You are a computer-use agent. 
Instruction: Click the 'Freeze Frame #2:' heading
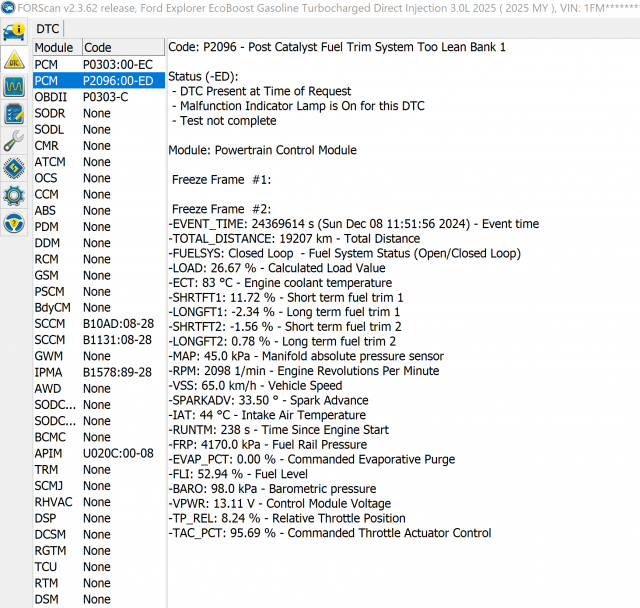[x=221, y=209]
